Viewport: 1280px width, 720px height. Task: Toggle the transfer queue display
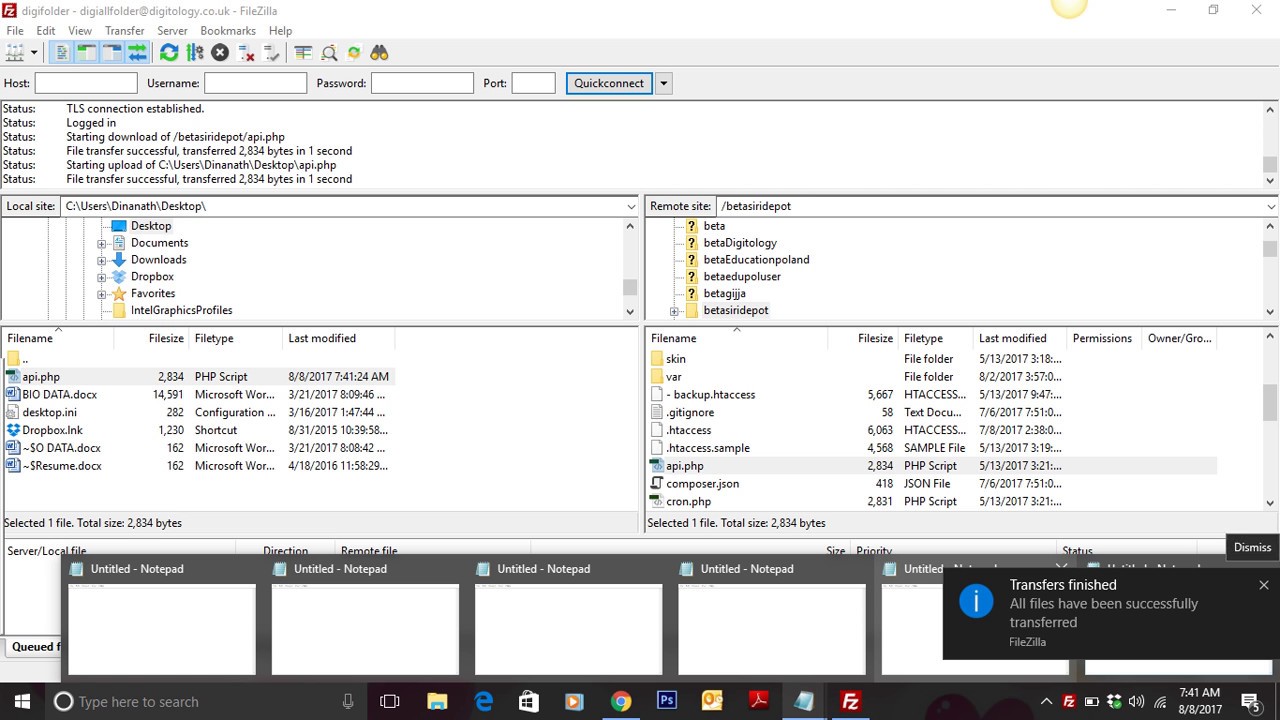click(x=137, y=53)
